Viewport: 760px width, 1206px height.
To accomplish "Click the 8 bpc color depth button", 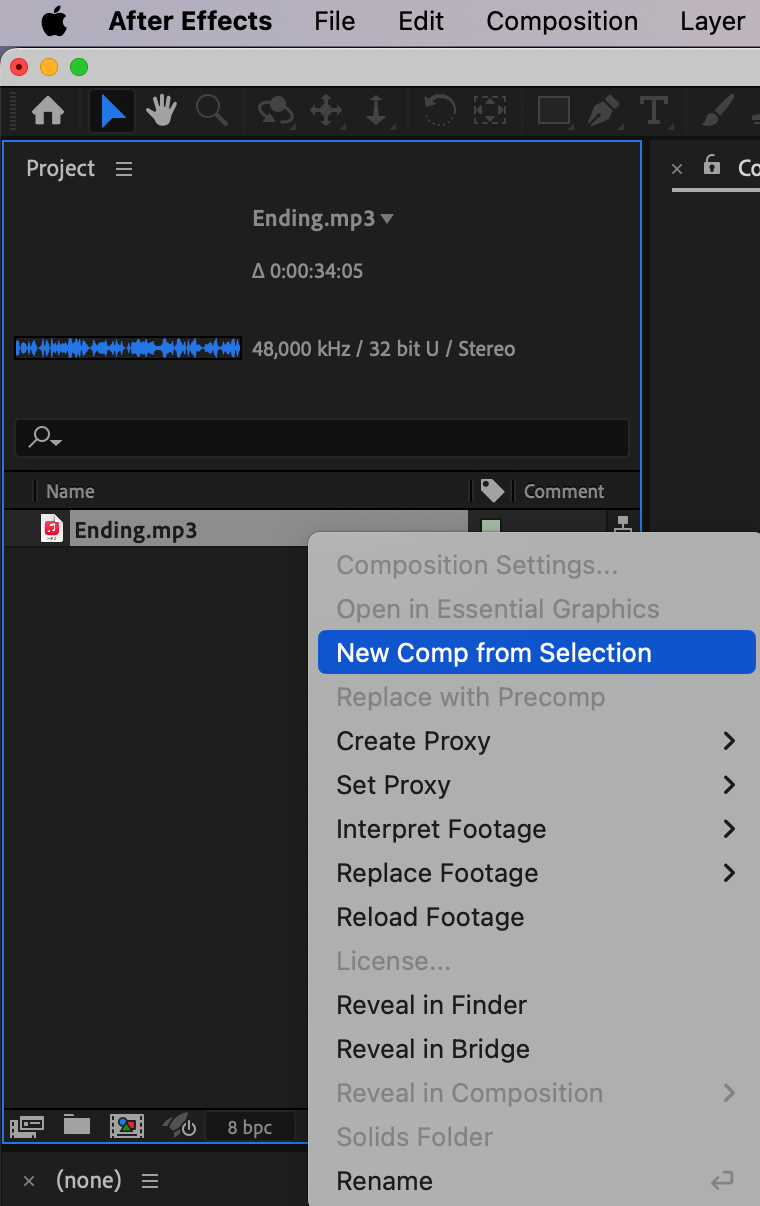I will click(x=249, y=1127).
